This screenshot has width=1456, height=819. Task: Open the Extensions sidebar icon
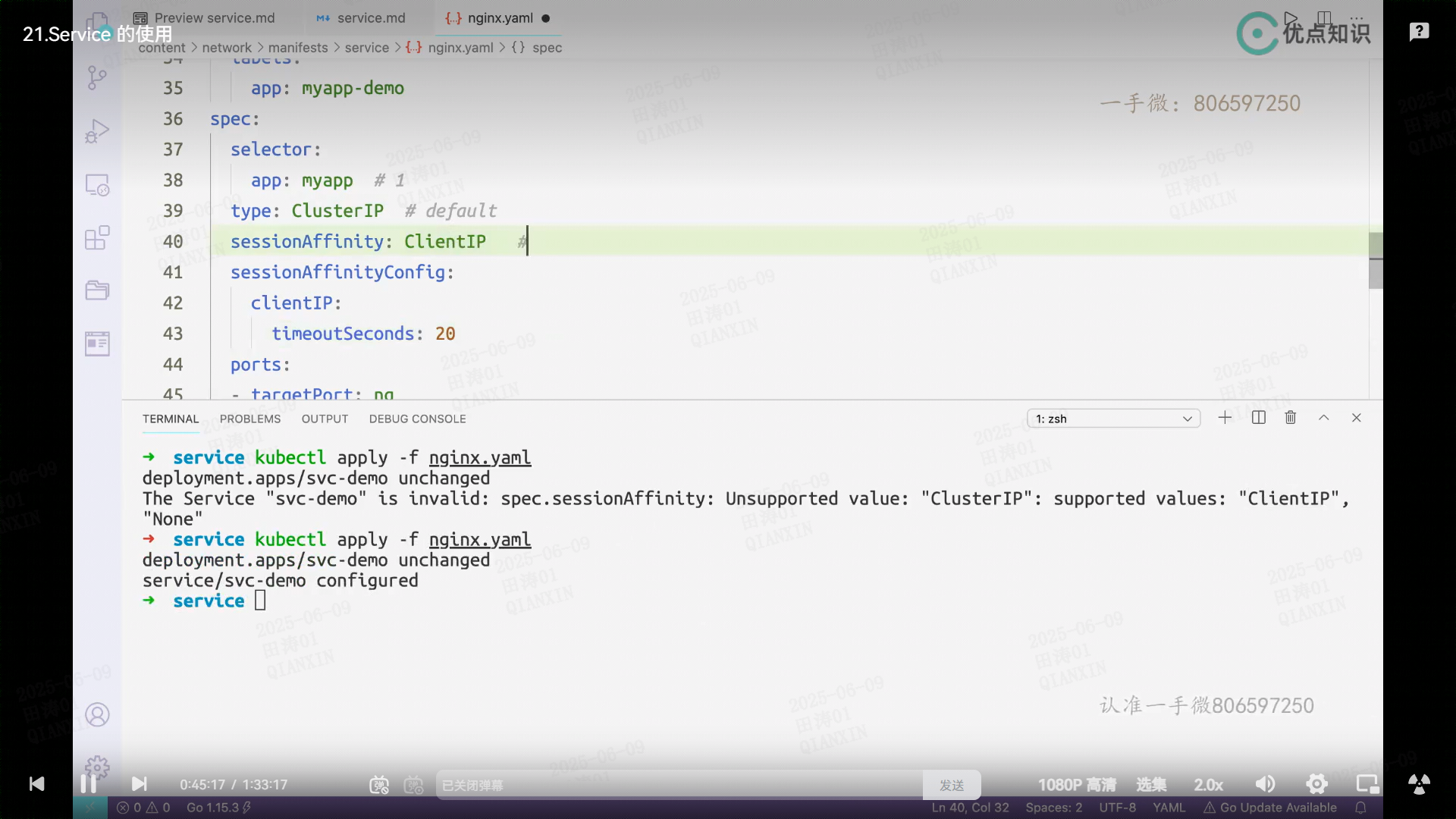pyautogui.click(x=97, y=238)
